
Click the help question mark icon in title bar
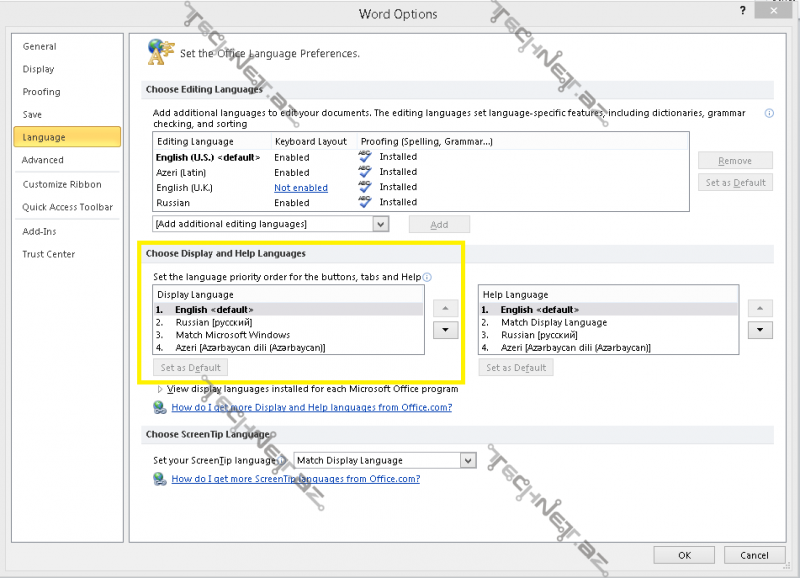click(742, 10)
